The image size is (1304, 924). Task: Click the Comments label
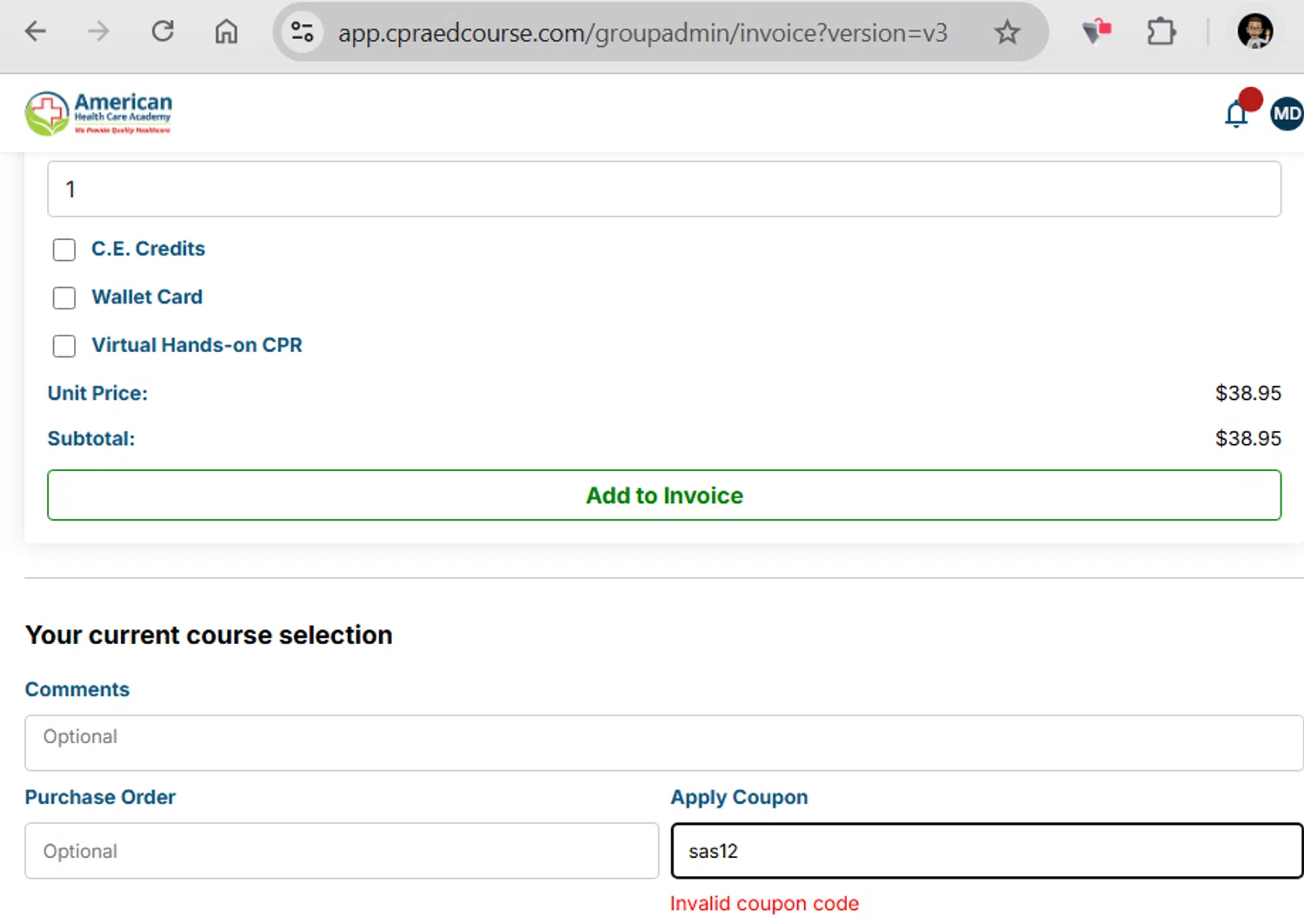click(x=77, y=689)
